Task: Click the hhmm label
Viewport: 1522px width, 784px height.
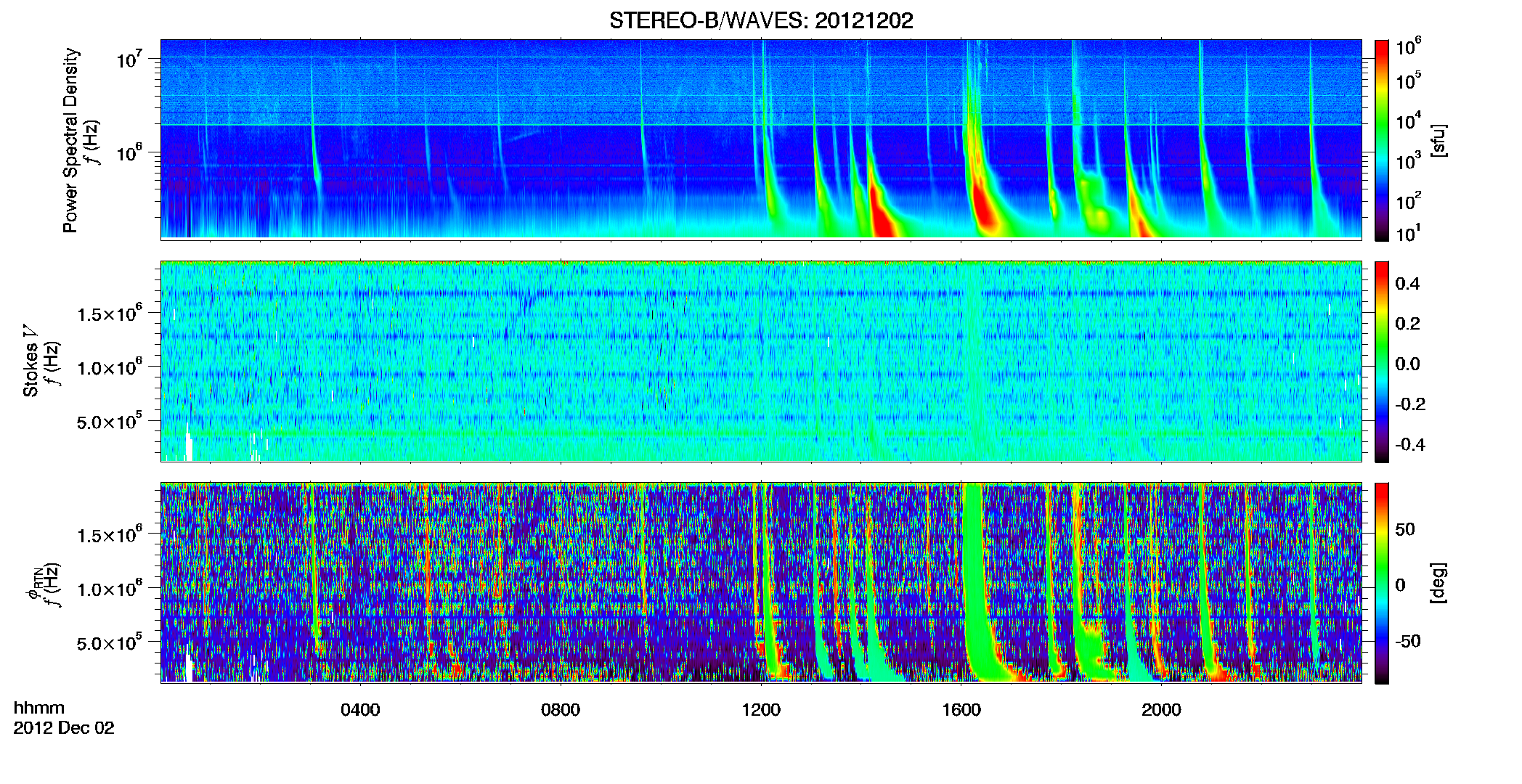Action: point(39,708)
